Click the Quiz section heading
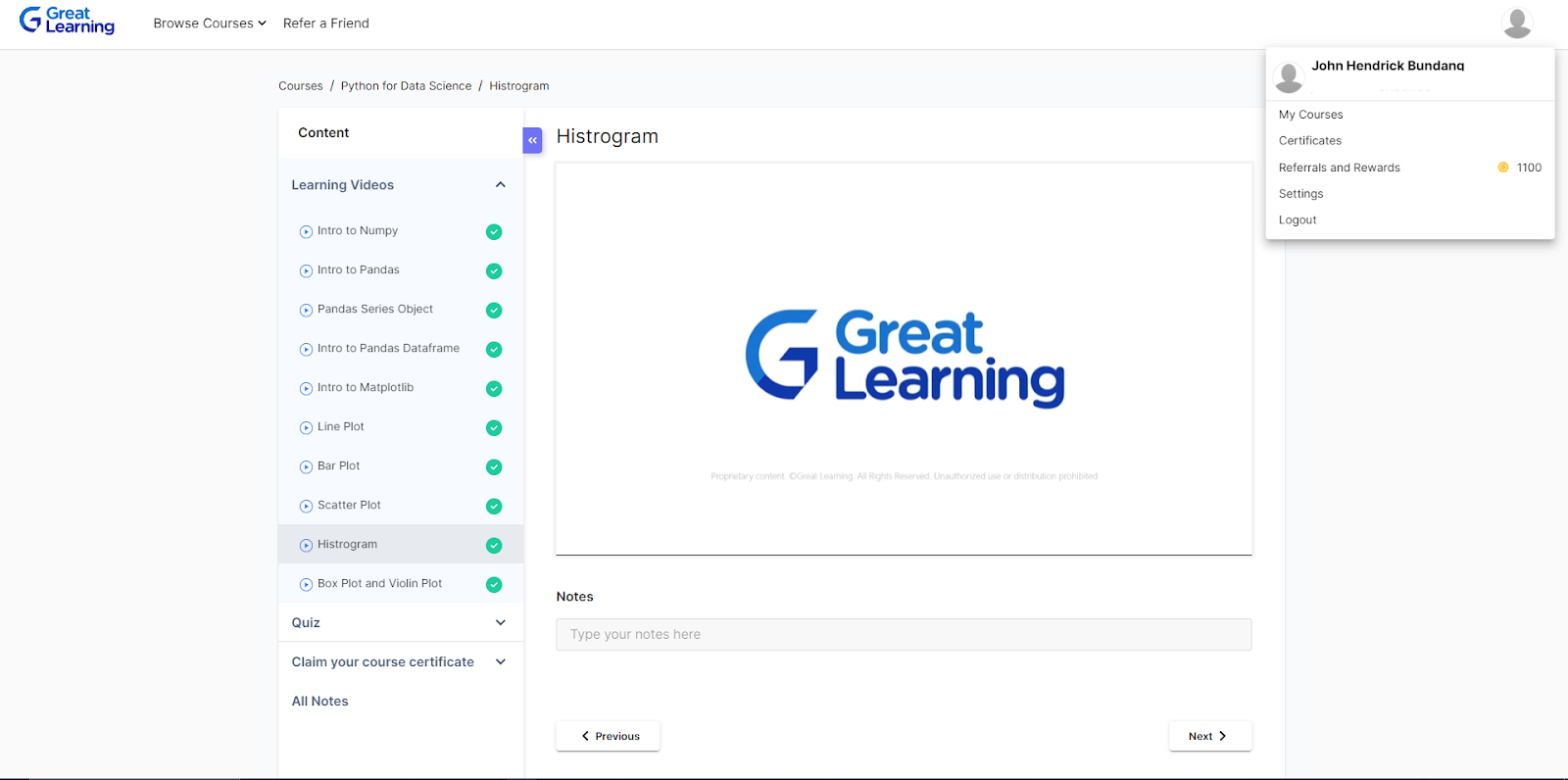Viewport: 1568px width, 780px height. (x=306, y=623)
